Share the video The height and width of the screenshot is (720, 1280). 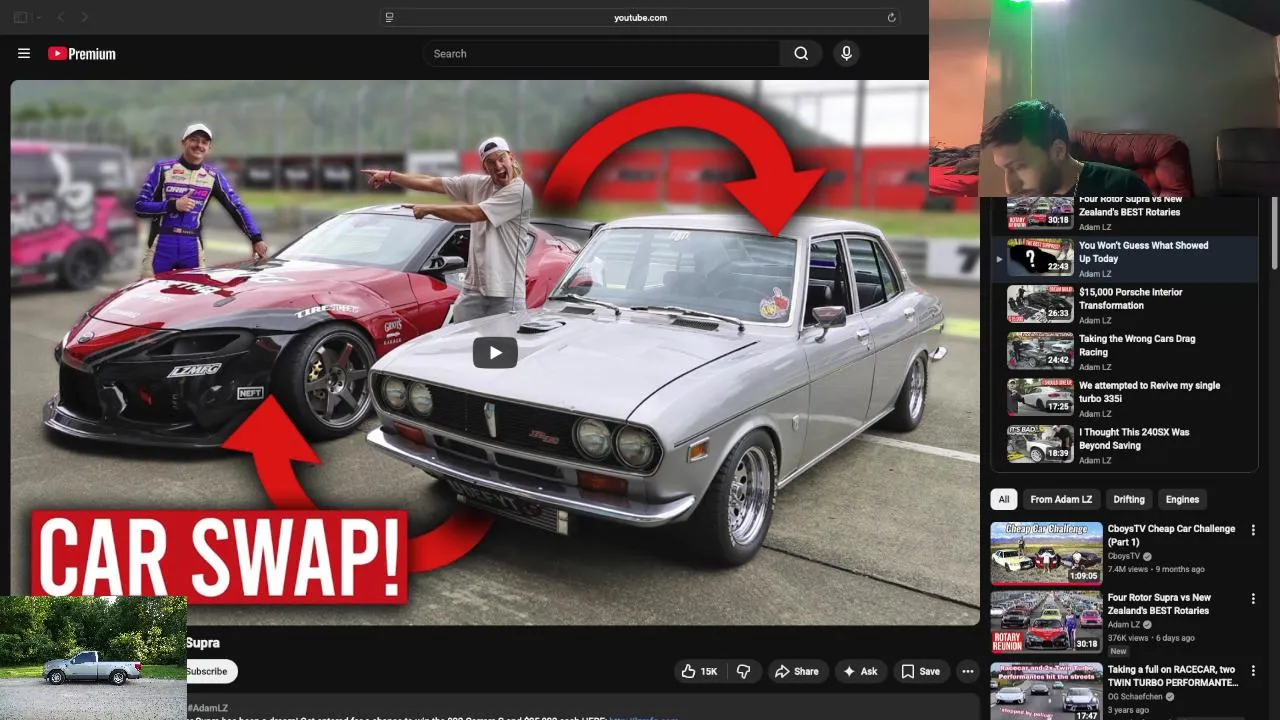796,672
